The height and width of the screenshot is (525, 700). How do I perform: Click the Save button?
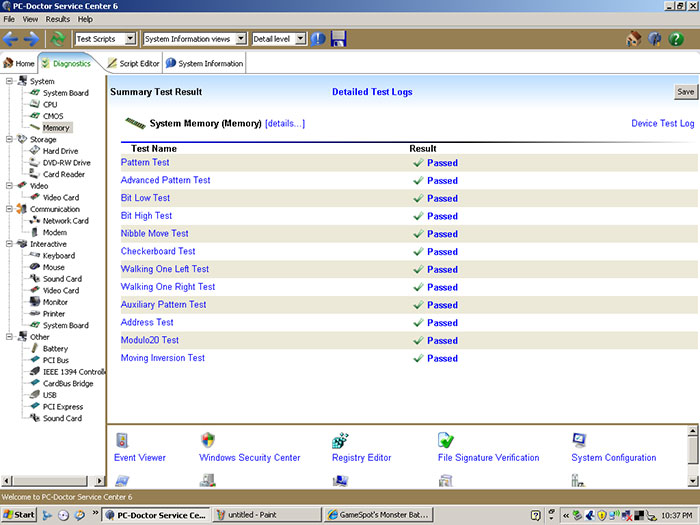pyautogui.click(x=685, y=92)
